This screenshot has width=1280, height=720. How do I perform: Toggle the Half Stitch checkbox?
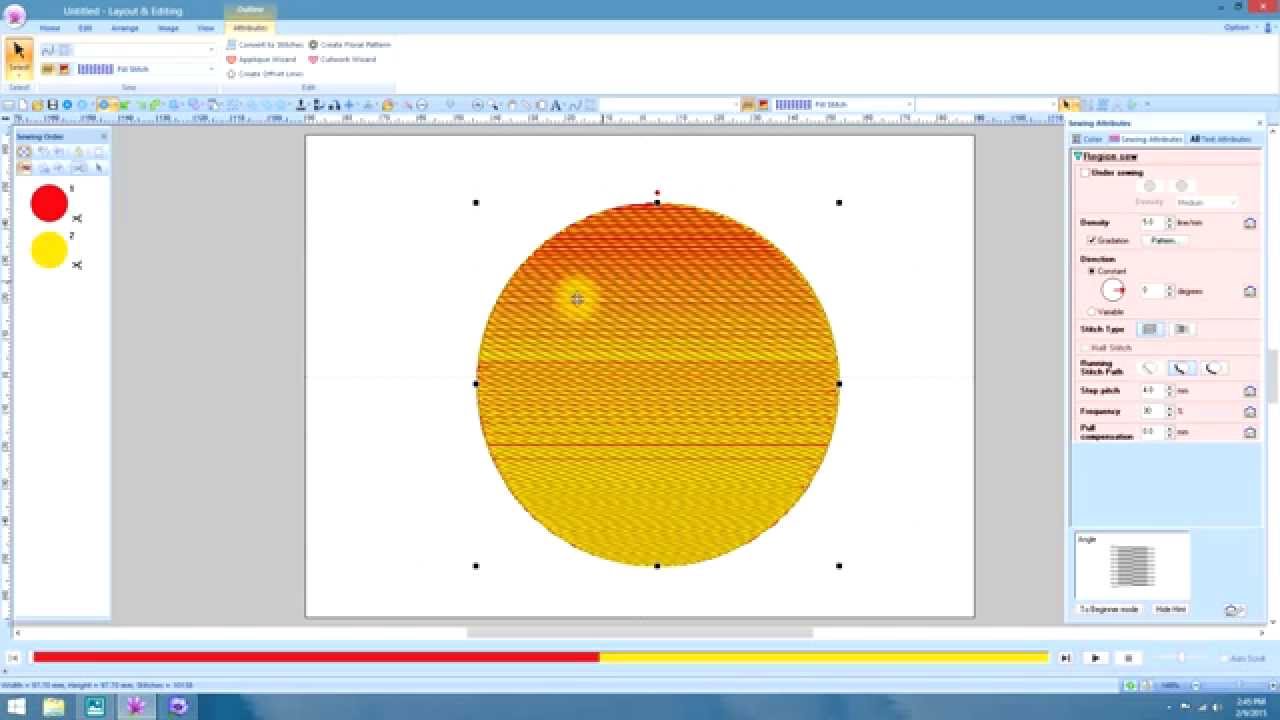1085,348
